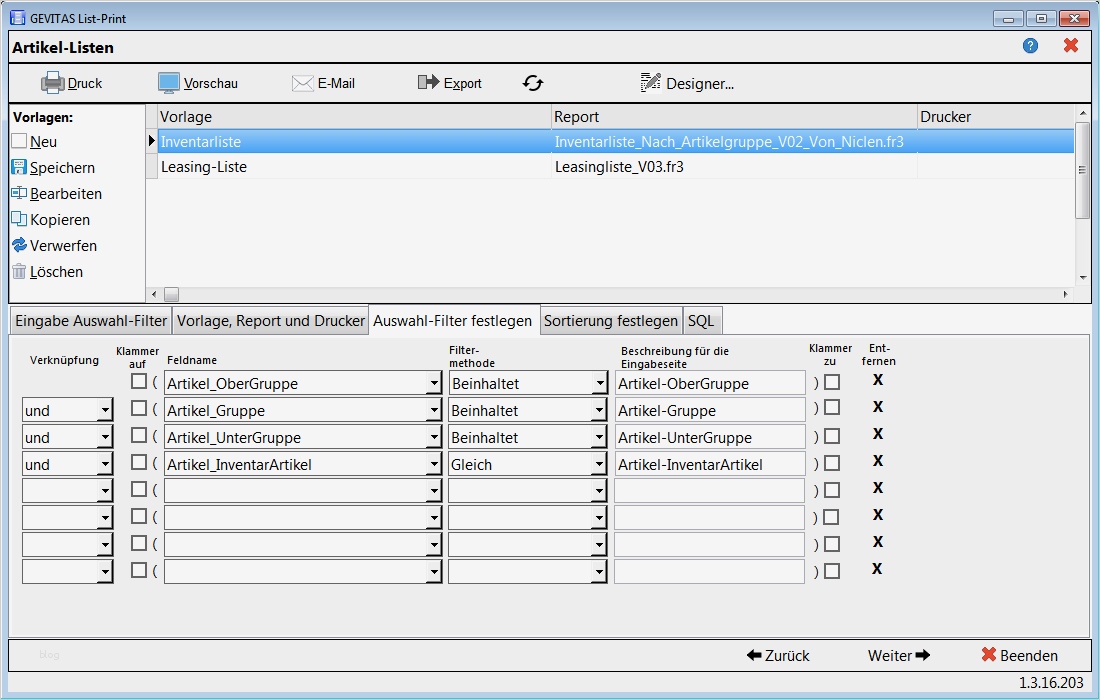Minimize the GEVITAS List-Print window
The image size is (1100, 700).
(x=1008, y=19)
